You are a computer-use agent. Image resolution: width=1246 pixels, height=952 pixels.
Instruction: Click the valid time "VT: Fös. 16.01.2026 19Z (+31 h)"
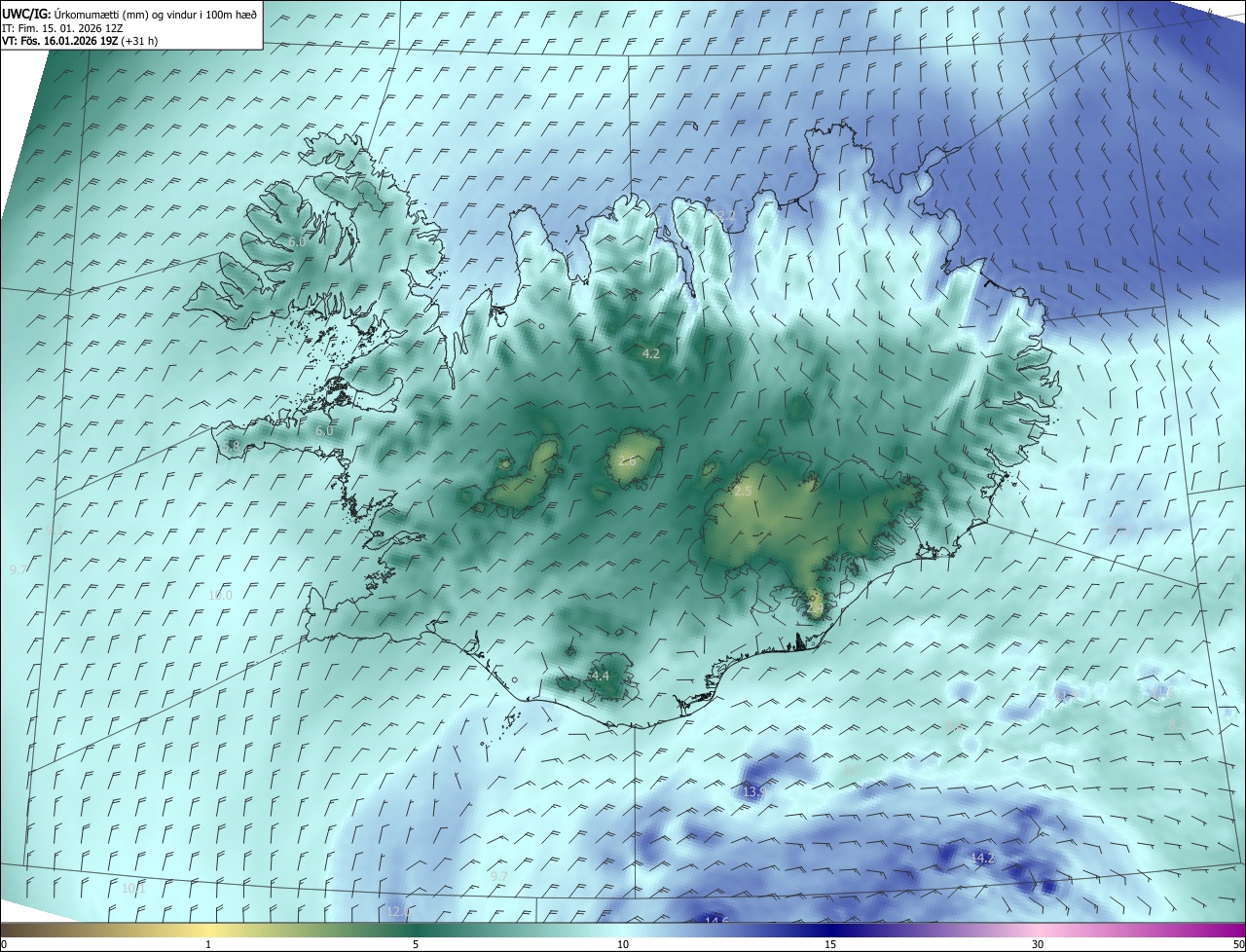[80, 41]
